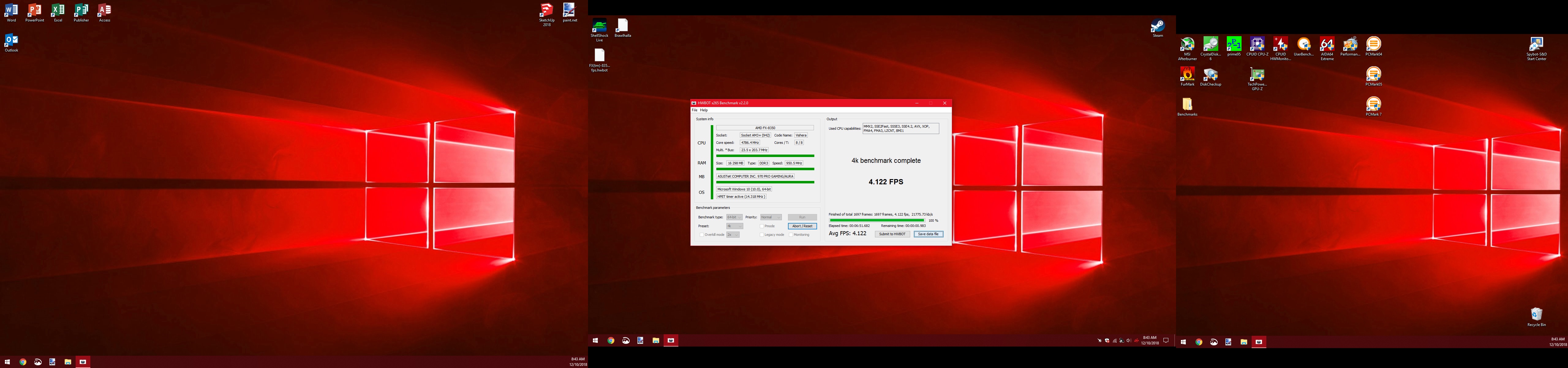1568x368 pixels.
Task: Submit the score with Submit to HWBOT
Action: point(892,234)
